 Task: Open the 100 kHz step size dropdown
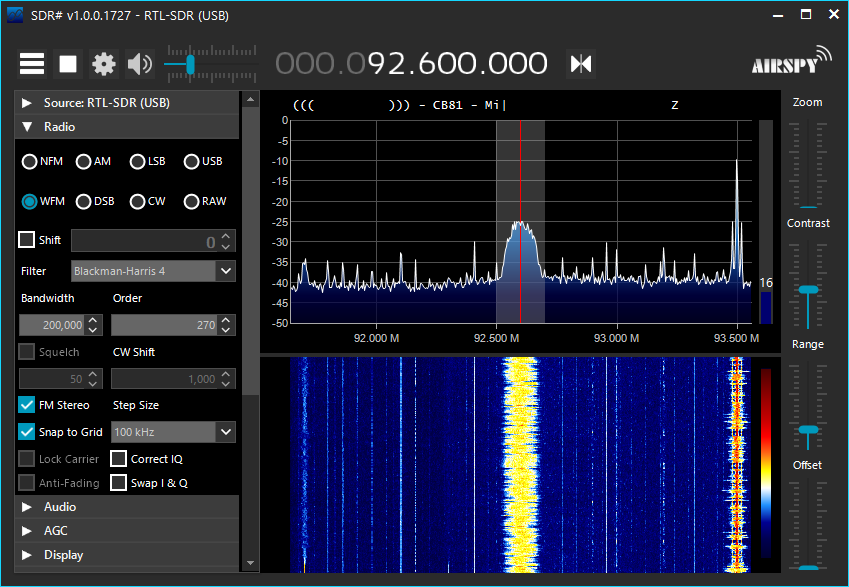click(x=225, y=432)
